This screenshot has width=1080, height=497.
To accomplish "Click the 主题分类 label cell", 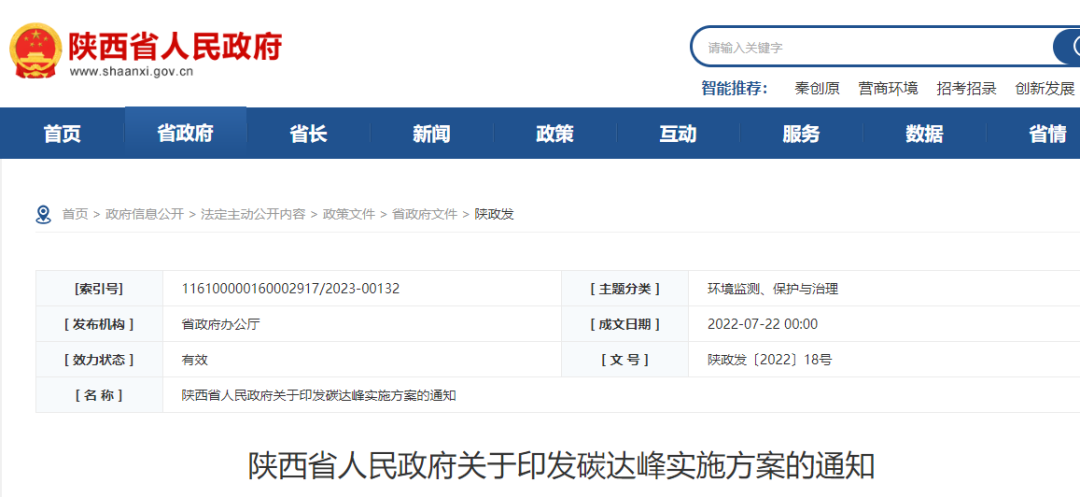I will pyautogui.click(x=625, y=289).
